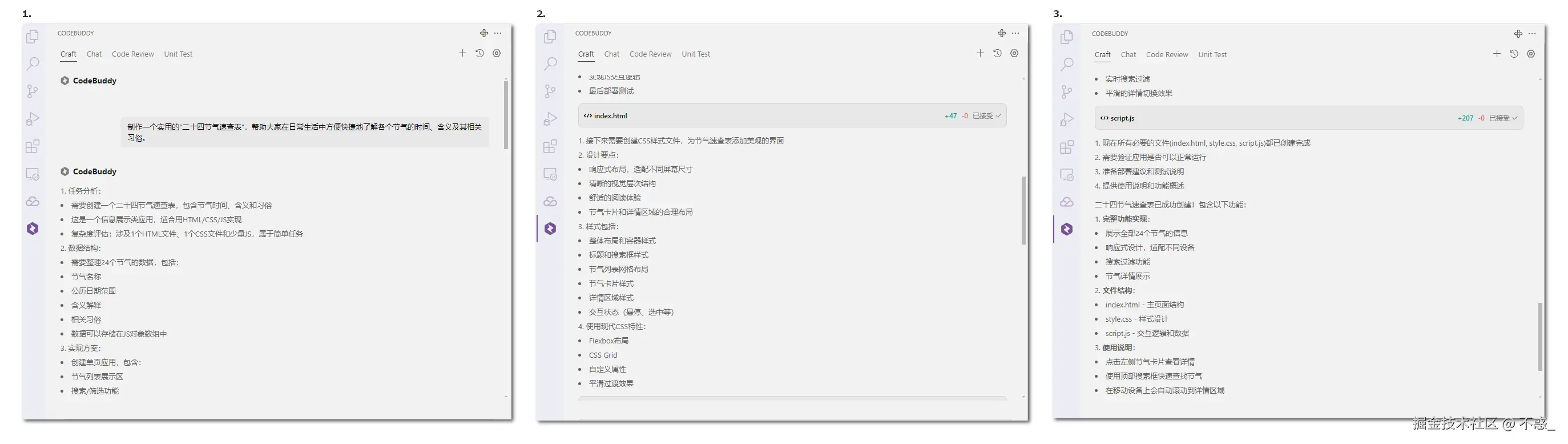Click '公历日期范围' list item in window 1

[93, 291]
